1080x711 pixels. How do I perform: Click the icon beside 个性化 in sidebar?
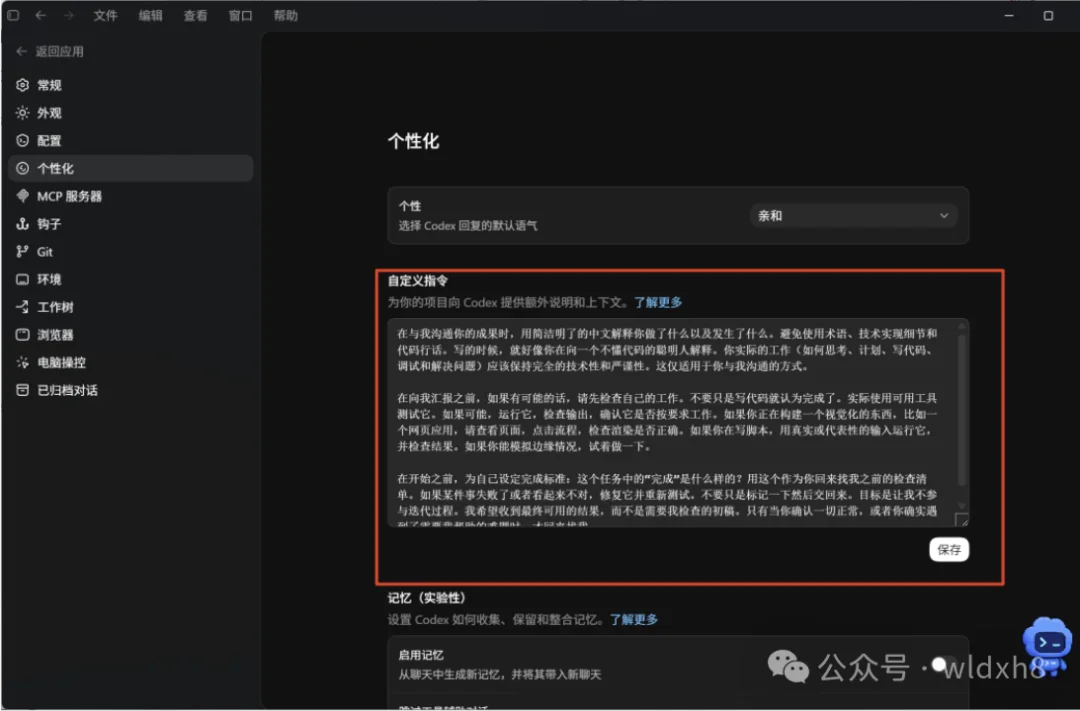click(23, 168)
